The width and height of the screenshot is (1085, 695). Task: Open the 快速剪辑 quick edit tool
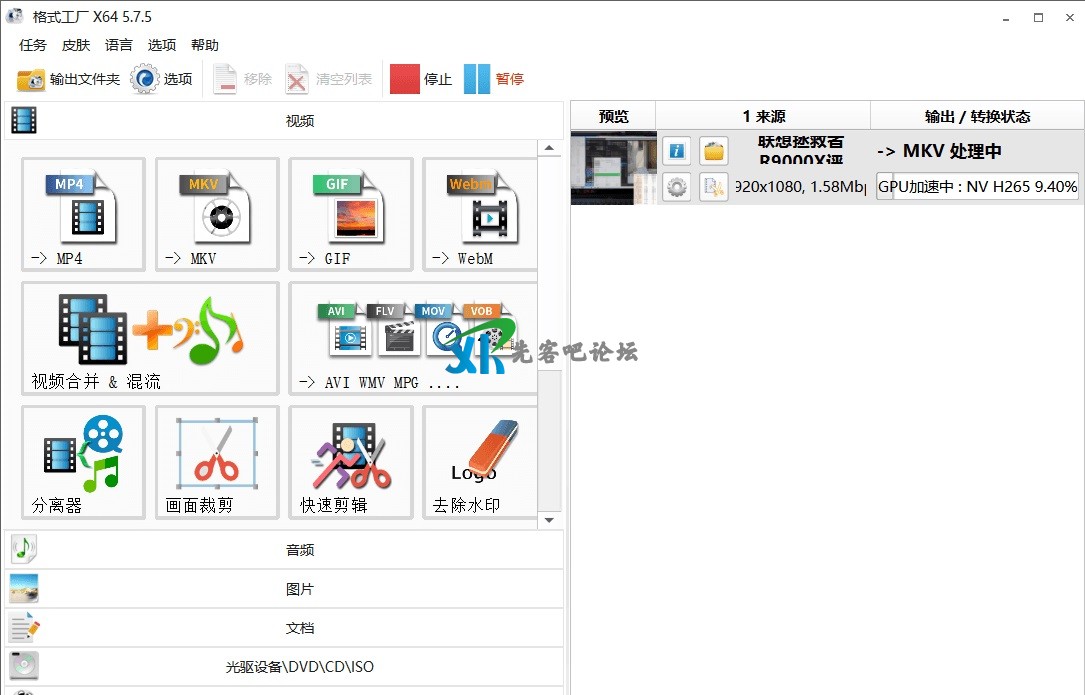point(350,462)
